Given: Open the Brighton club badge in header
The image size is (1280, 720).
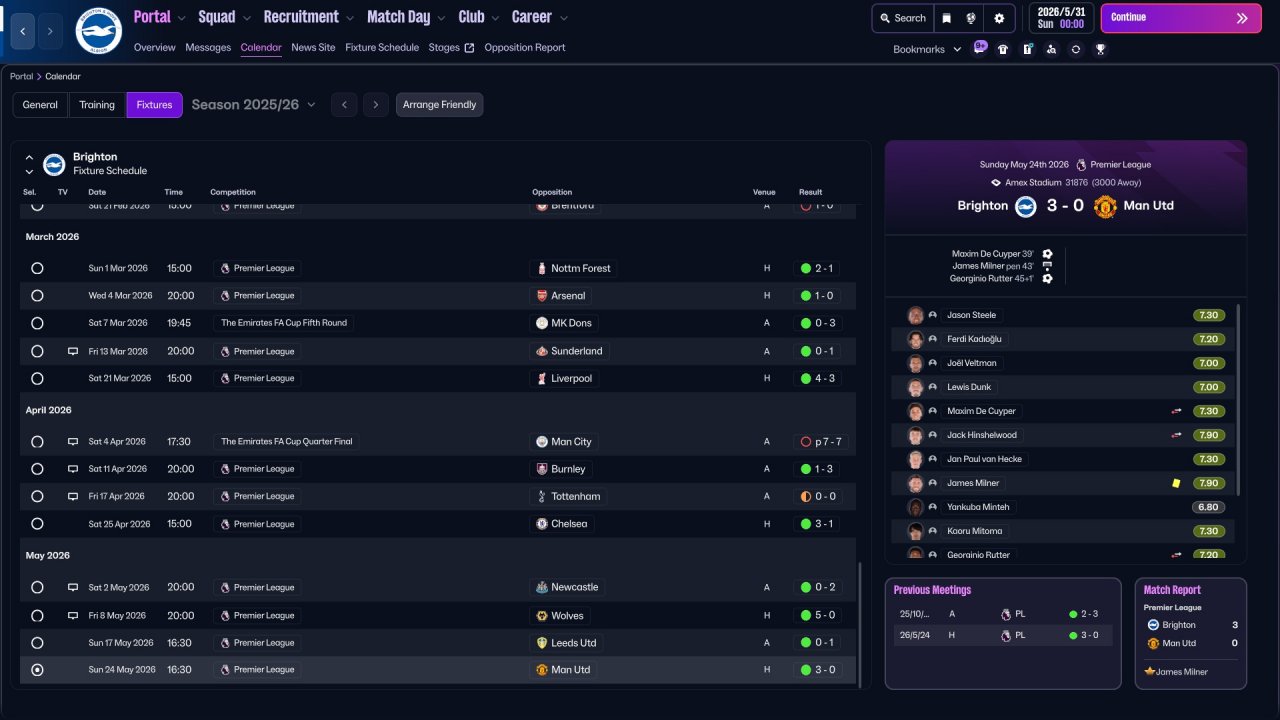Looking at the screenshot, I should (98, 31).
